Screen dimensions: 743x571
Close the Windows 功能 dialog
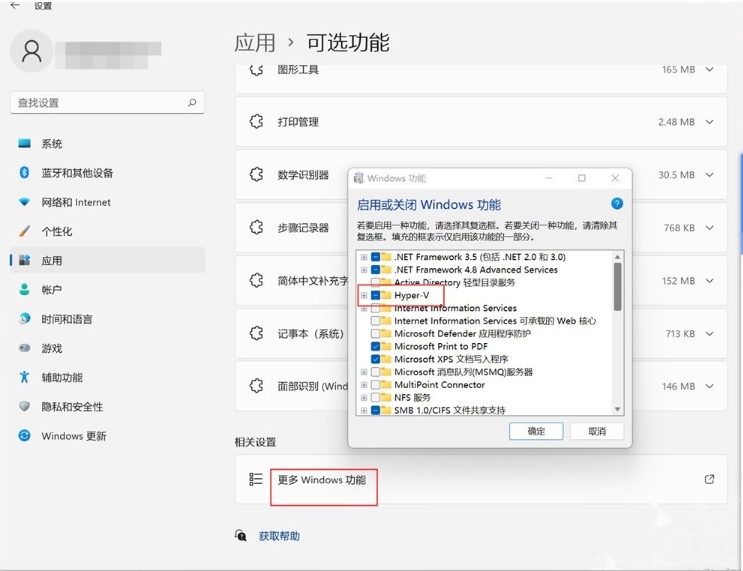point(615,178)
